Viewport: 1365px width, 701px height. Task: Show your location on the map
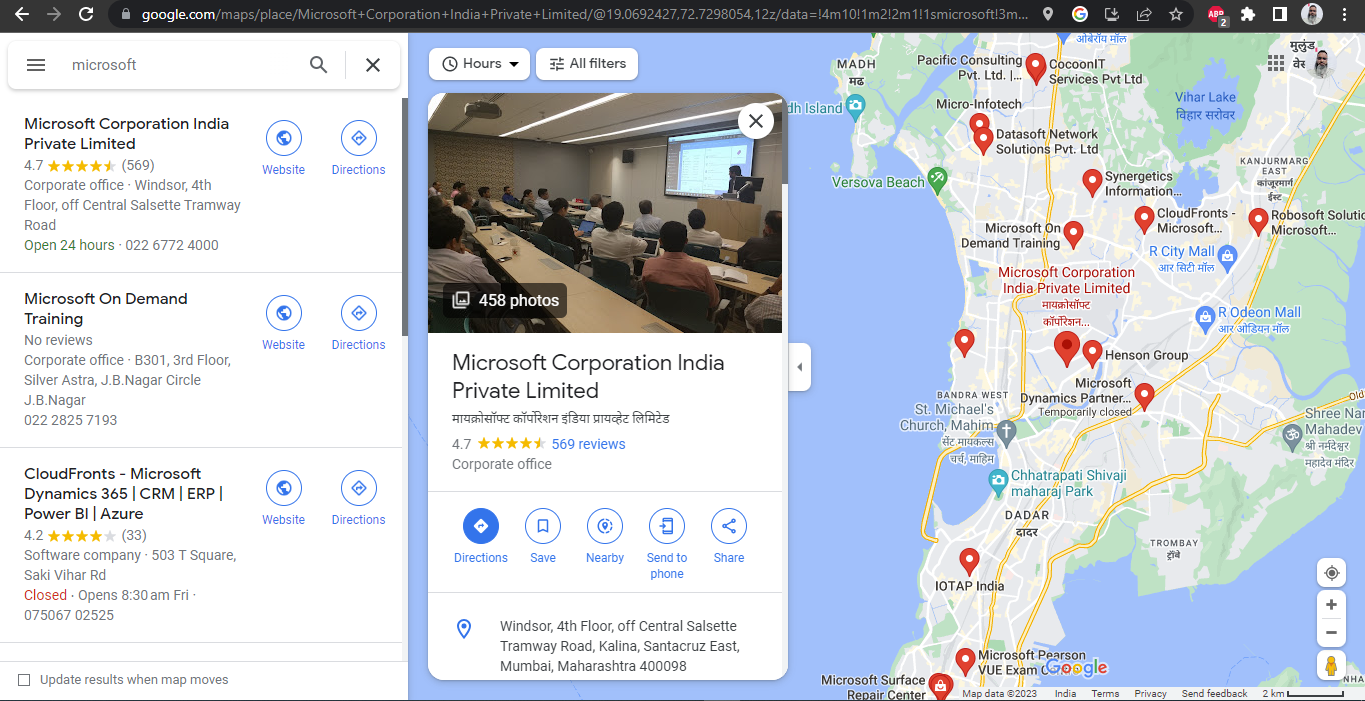click(1331, 573)
